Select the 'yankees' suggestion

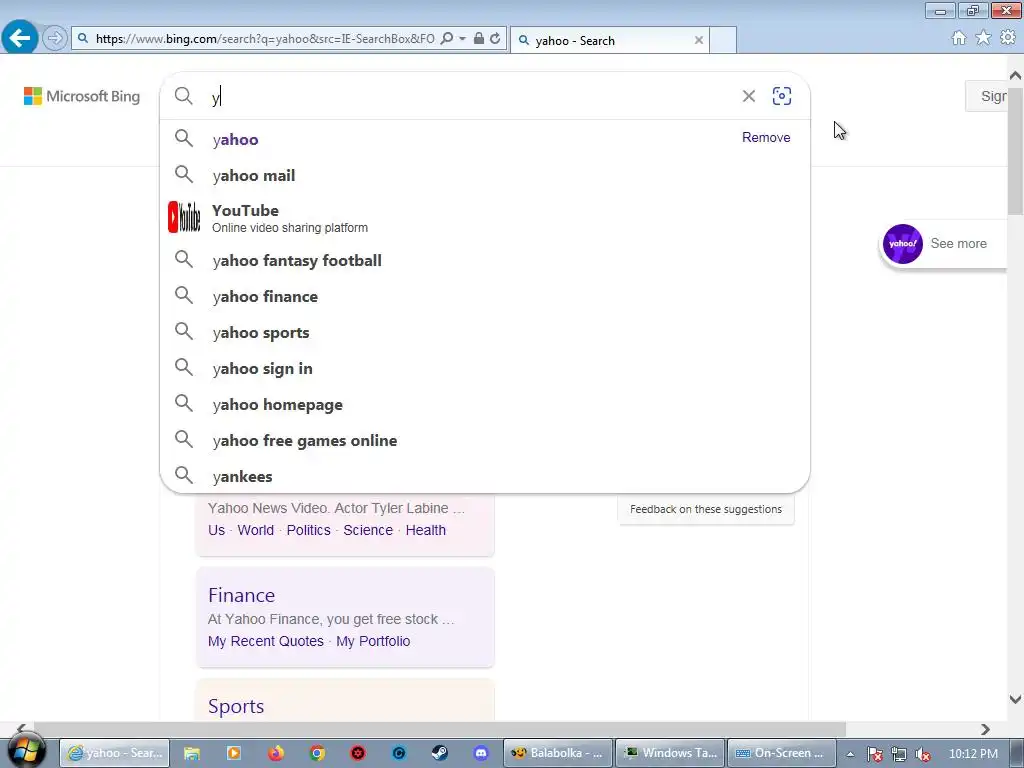tap(485, 475)
